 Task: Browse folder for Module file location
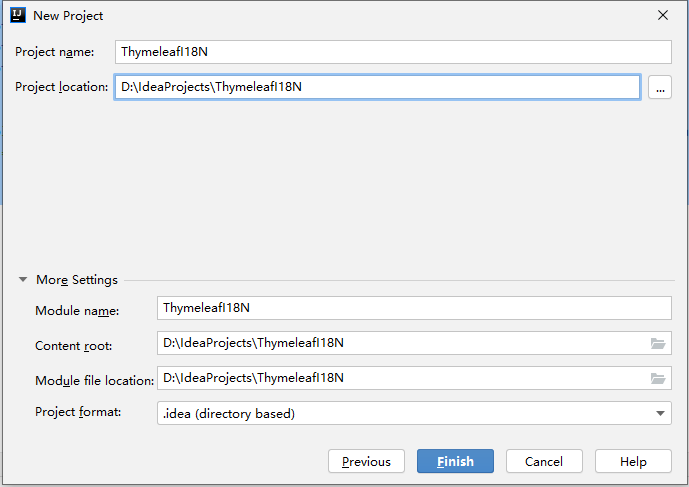click(658, 378)
